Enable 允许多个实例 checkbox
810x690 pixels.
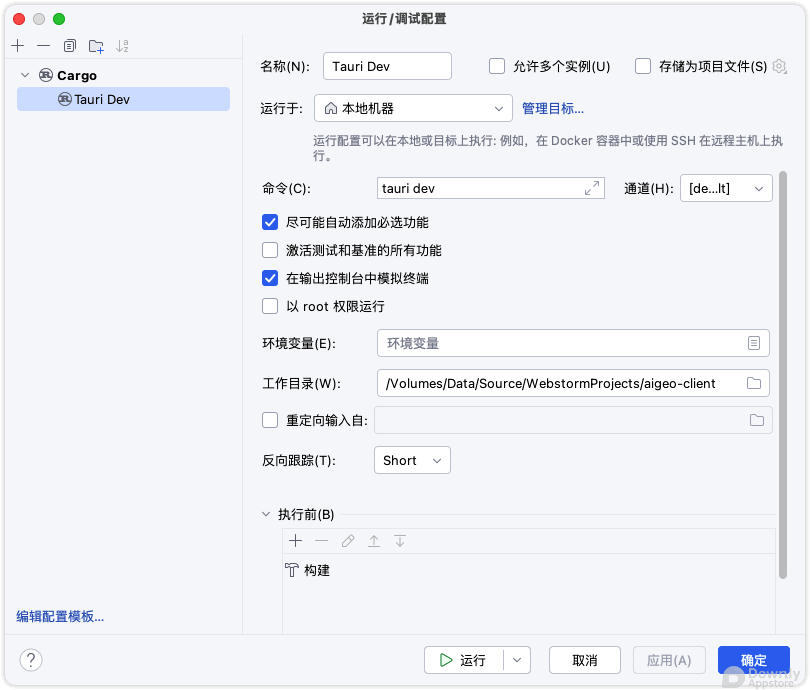tap(497, 66)
